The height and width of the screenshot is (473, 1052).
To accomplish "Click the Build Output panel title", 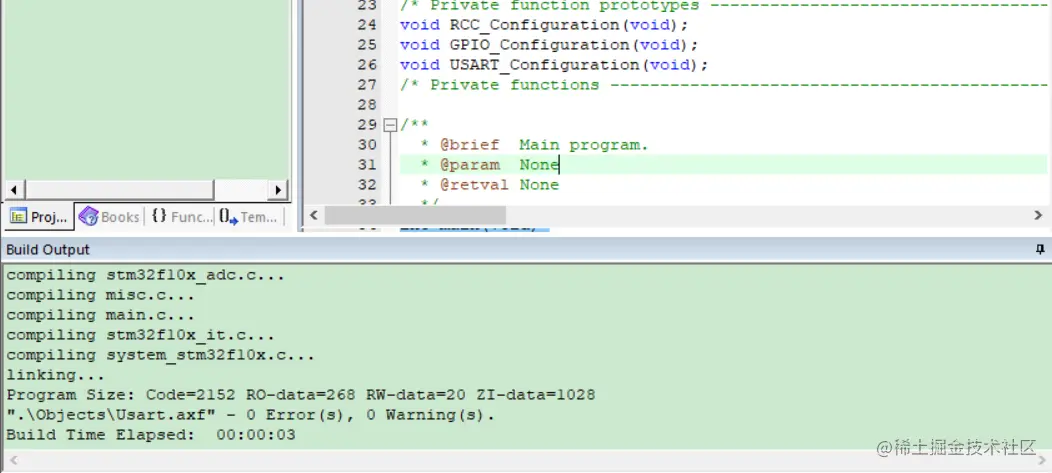I will pyautogui.click(x=48, y=250).
